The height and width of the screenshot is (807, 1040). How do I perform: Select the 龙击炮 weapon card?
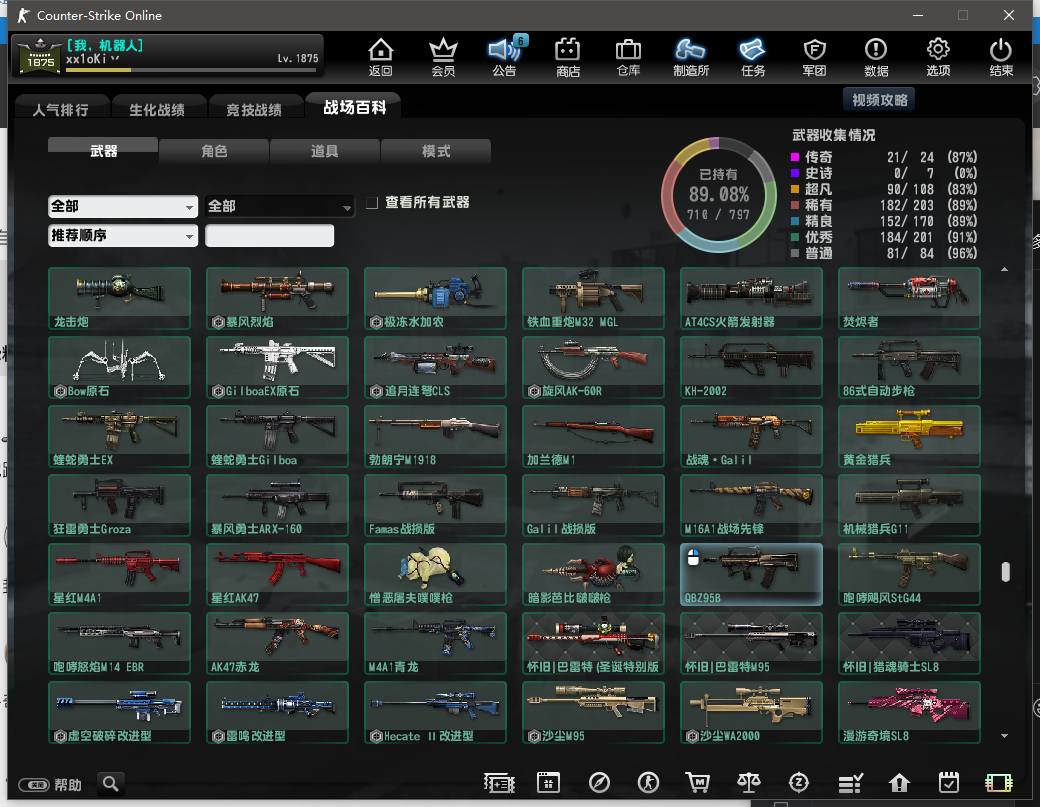[x=119, y=298]
